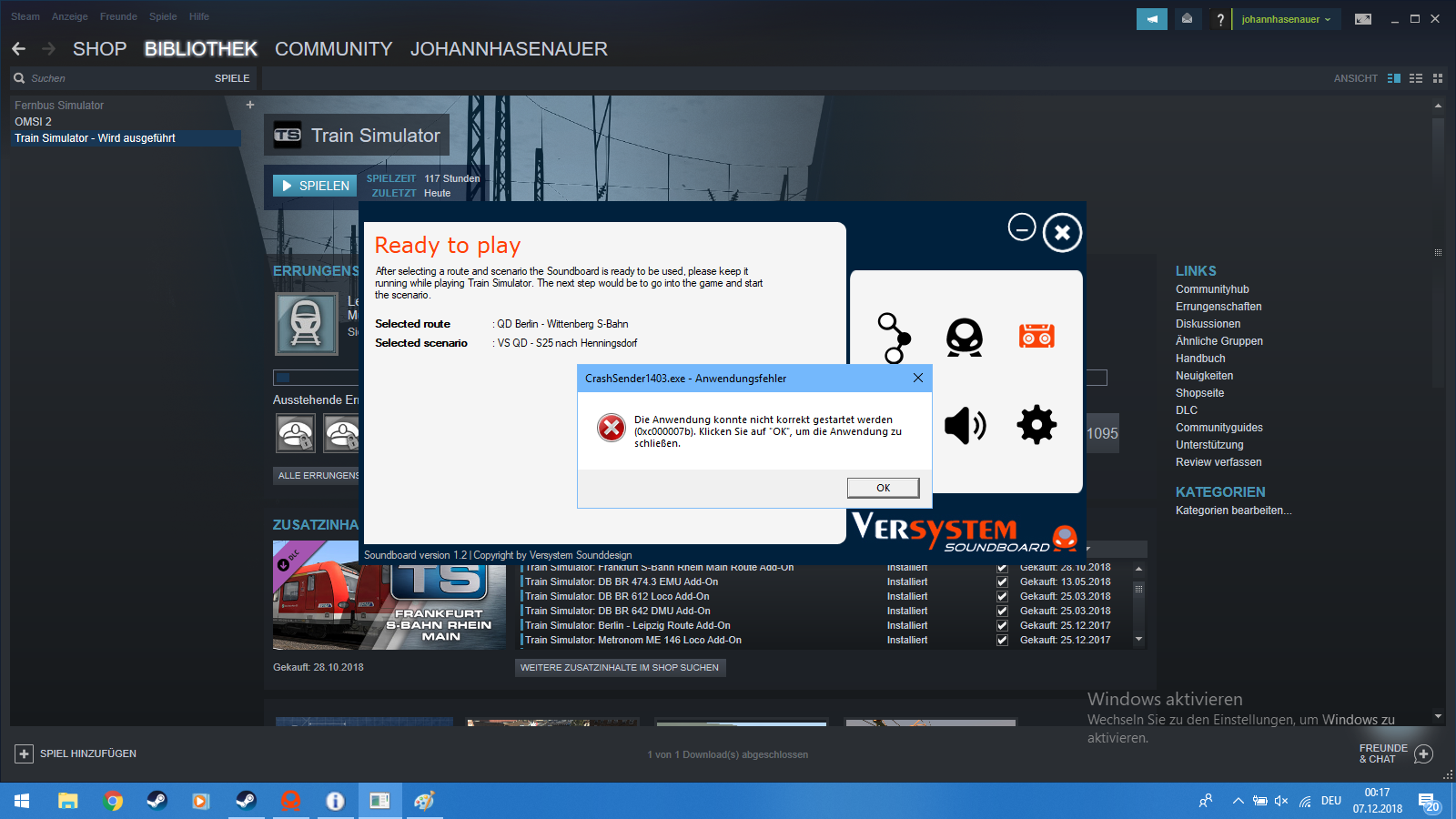Image resolution: width=1456 pixels, height=819 pixels.
Task: Click WEITERE ZUSATZINHALTE IM SHOP SUCHEN
Action: click(x=620, y=668)
